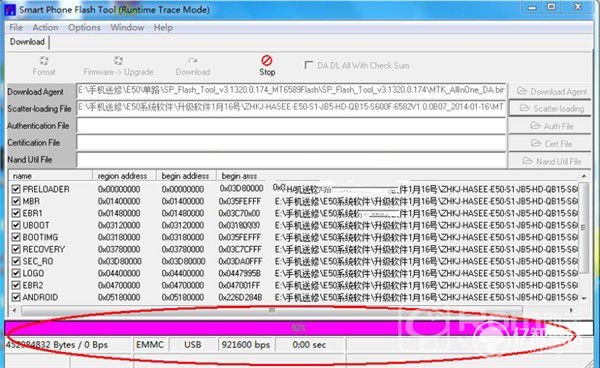Screen dimensions: 600x368
Task: Uncheck the UBOOT partition checkbox
Action: tap(16, 225)
